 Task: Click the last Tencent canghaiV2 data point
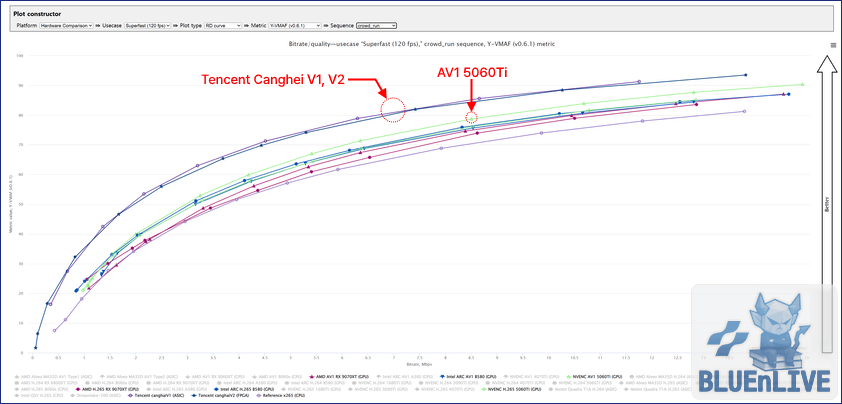click(x=745, y=75)
